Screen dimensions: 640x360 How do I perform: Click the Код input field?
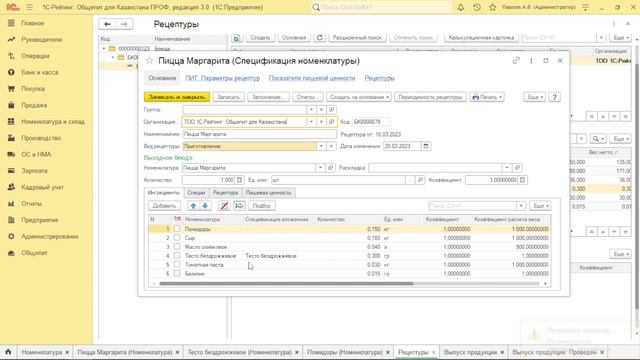click(x=371, y=122)
